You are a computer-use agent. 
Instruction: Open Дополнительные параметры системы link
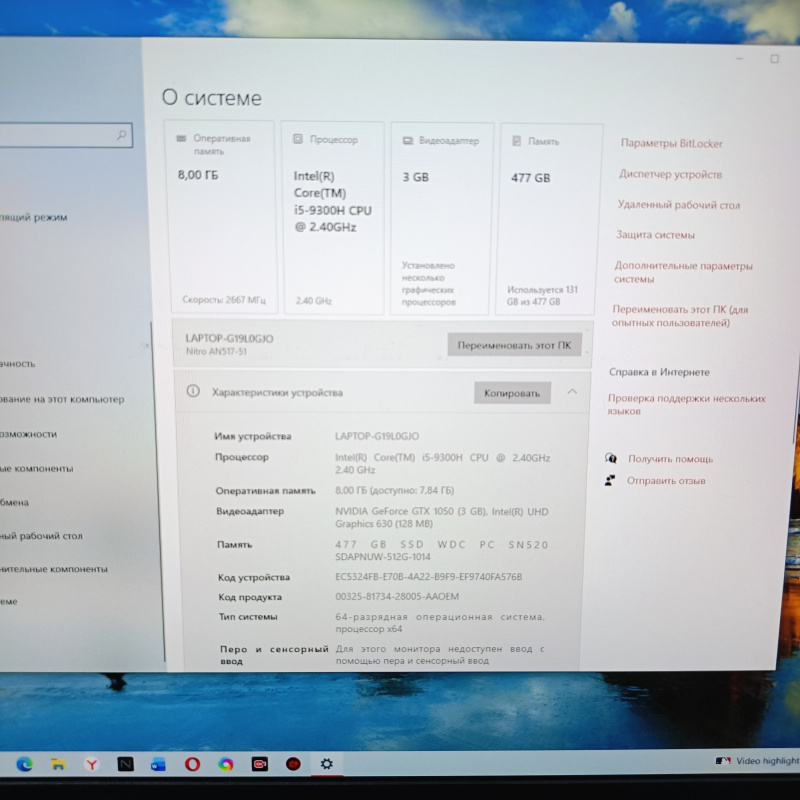click(x=683, y=272)
